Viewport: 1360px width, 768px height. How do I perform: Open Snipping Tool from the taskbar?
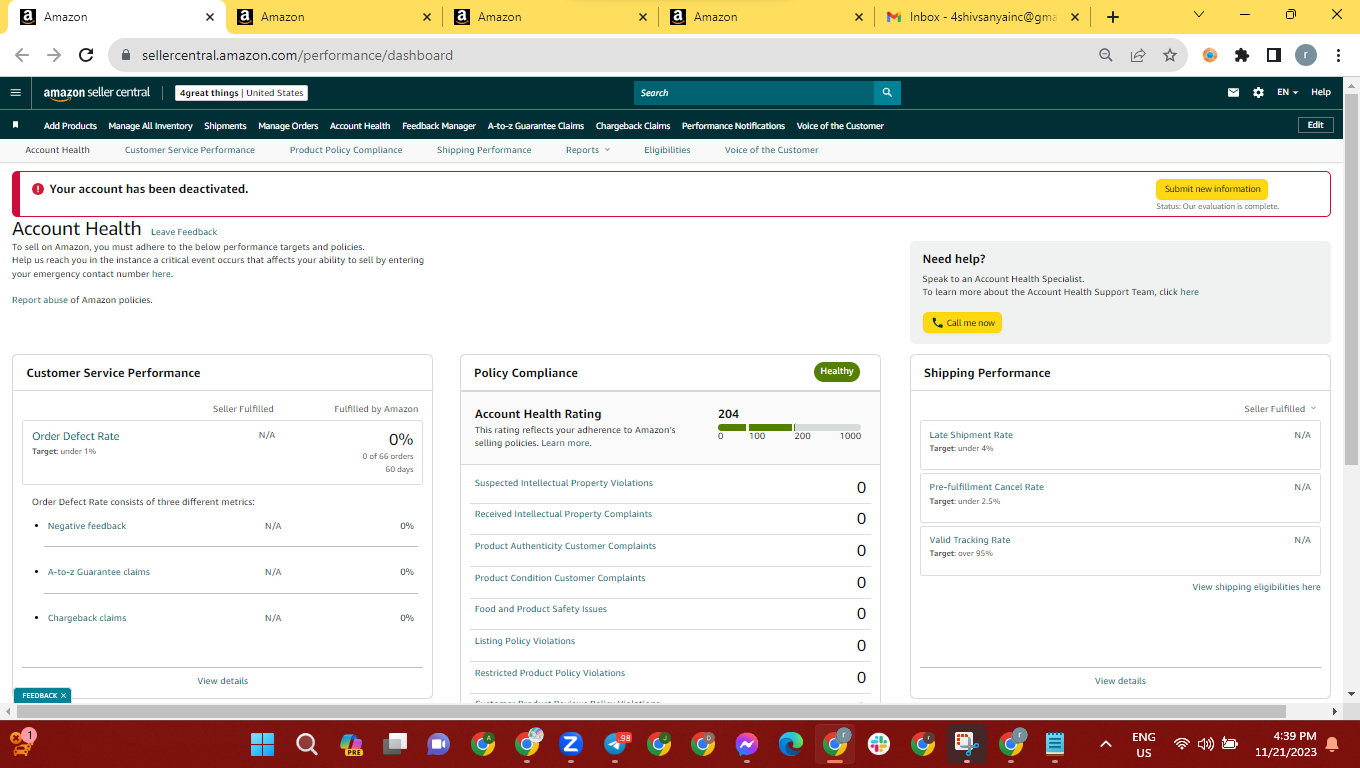pyautogui.click(x=967, y=744)
